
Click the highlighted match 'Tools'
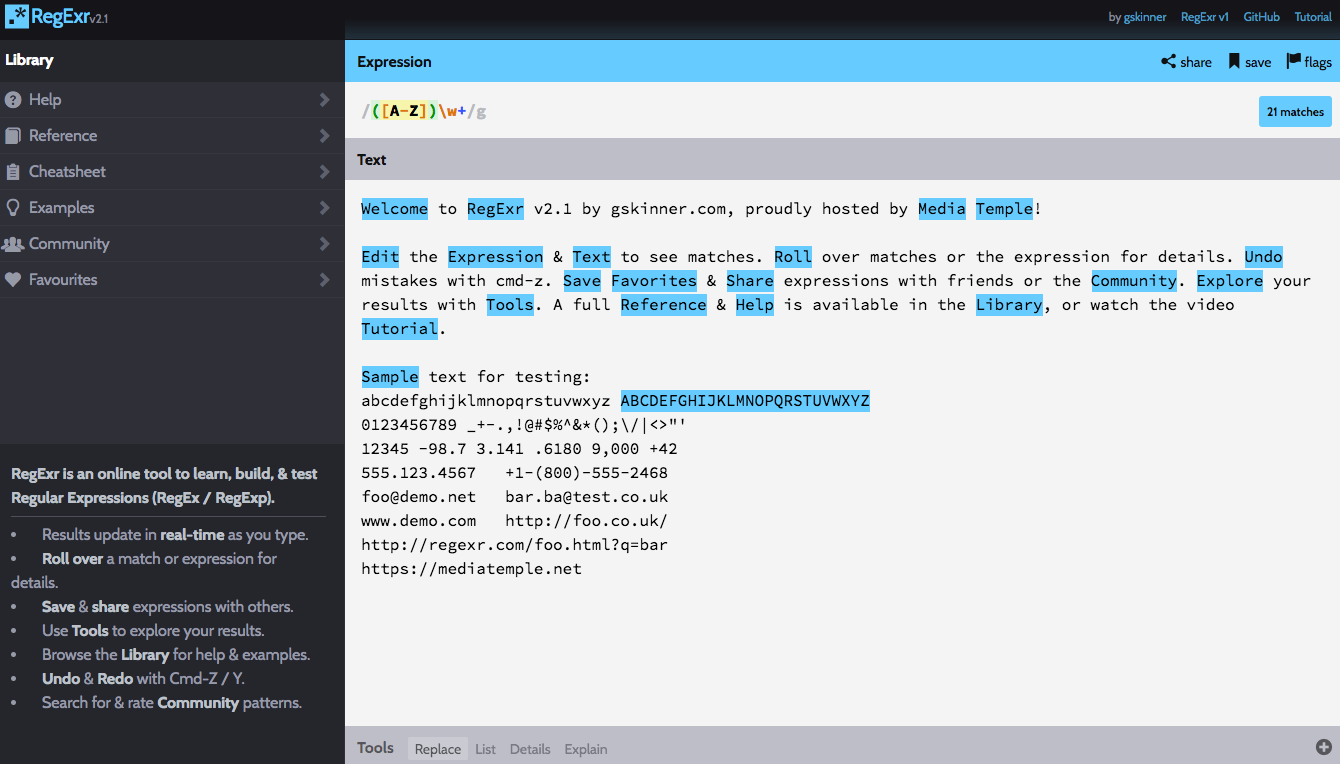[510, 305]
